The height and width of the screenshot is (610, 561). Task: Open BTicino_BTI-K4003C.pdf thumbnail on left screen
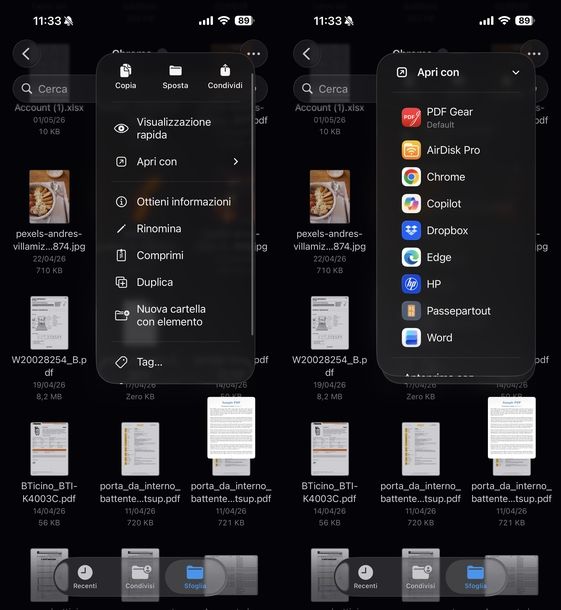click(49, 449)
